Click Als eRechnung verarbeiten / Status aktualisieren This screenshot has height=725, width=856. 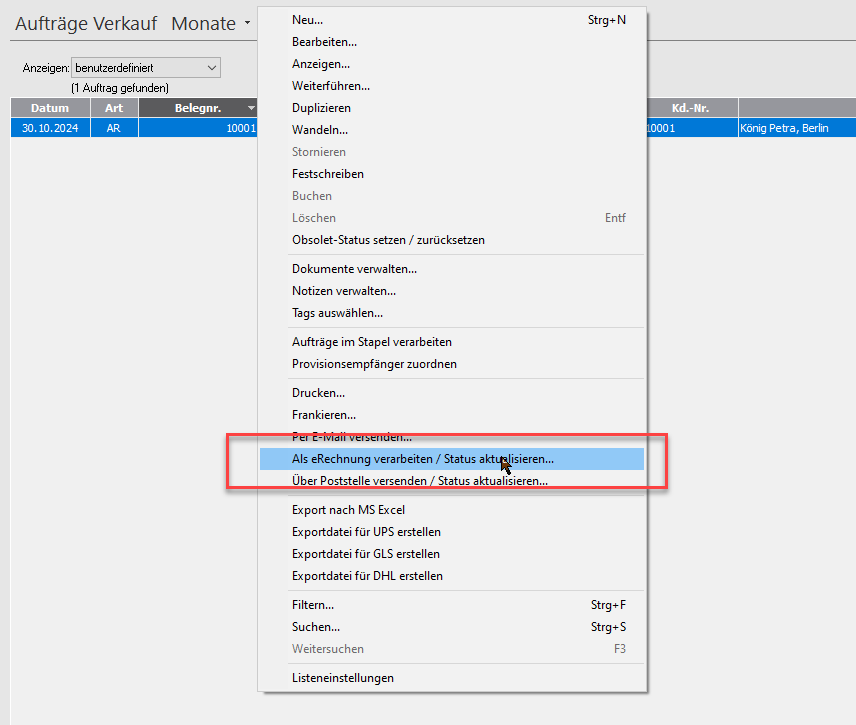[x=452, y=459]
